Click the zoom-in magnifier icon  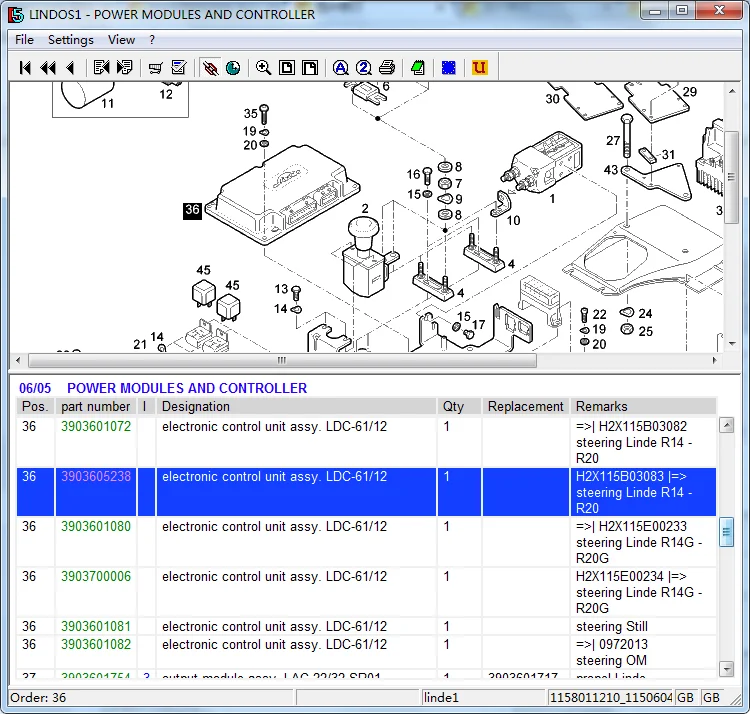263,68
